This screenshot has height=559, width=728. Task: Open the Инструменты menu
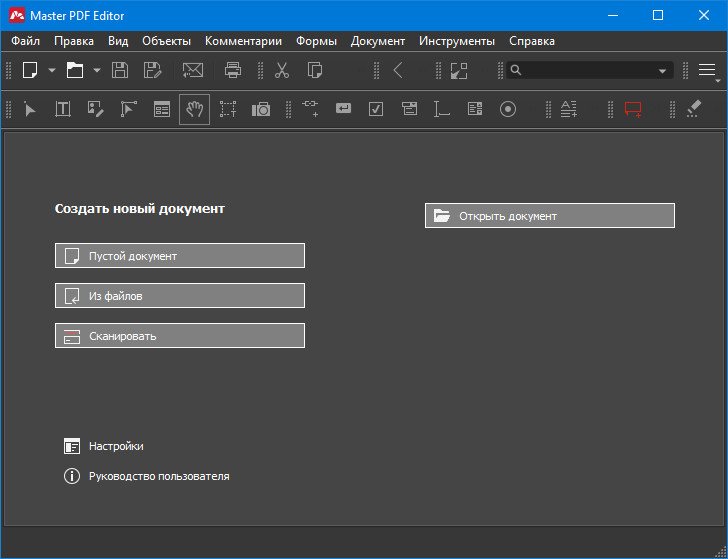[x=457, y=41]
